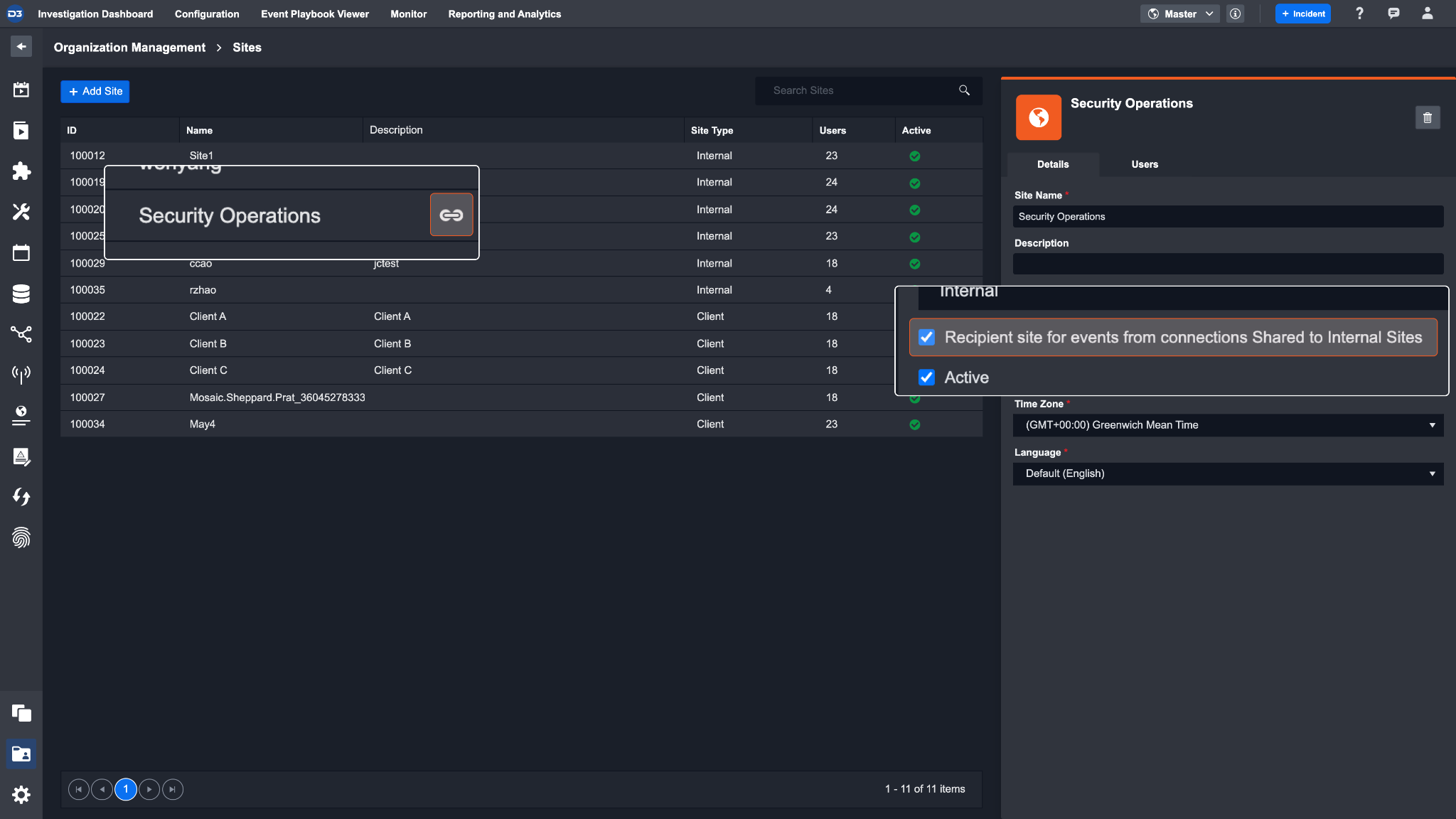Switch to the Users tab
This screenshot has width=1456, height=819.
pos(1145,164)
